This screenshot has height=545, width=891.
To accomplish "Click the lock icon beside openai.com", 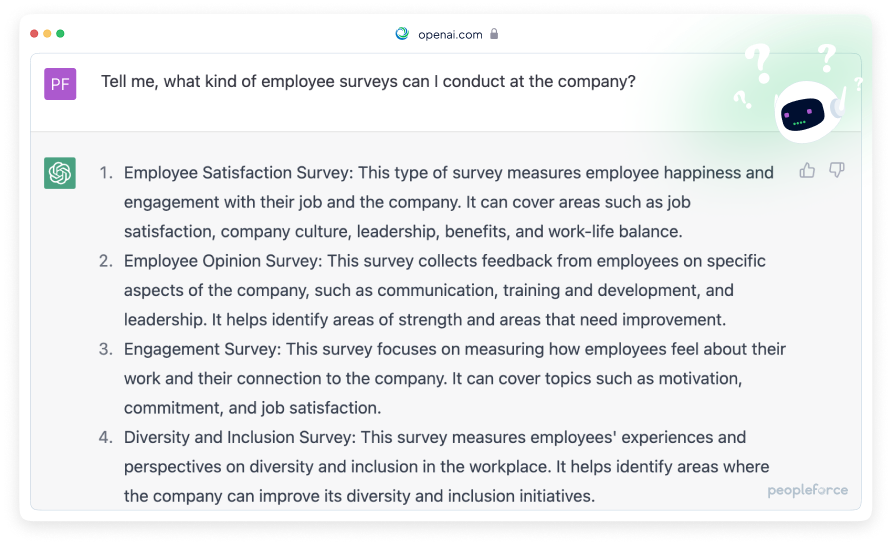I will pyautogui.click(x=494, y=34).
